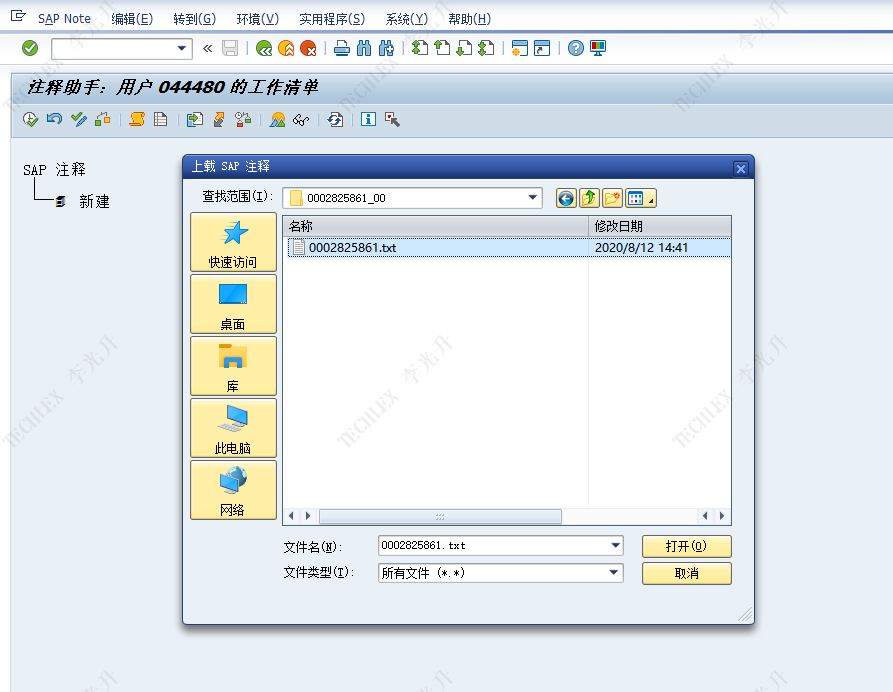Go to 桌面 location
The height and width of the screenshot is (692, 893).
[x=234, y=304]
